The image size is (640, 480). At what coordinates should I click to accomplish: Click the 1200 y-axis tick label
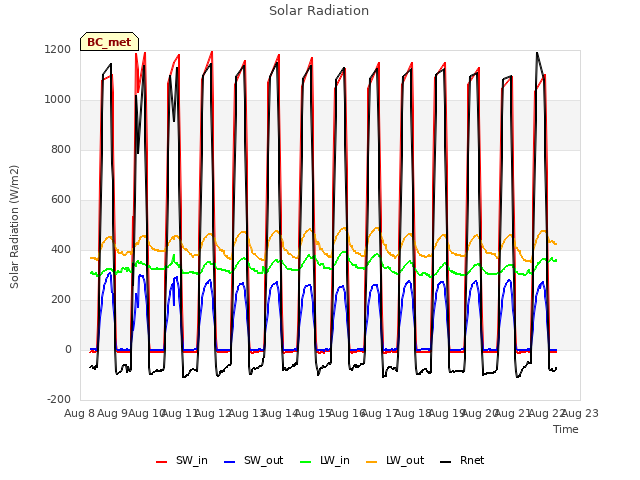pos(58,49)
